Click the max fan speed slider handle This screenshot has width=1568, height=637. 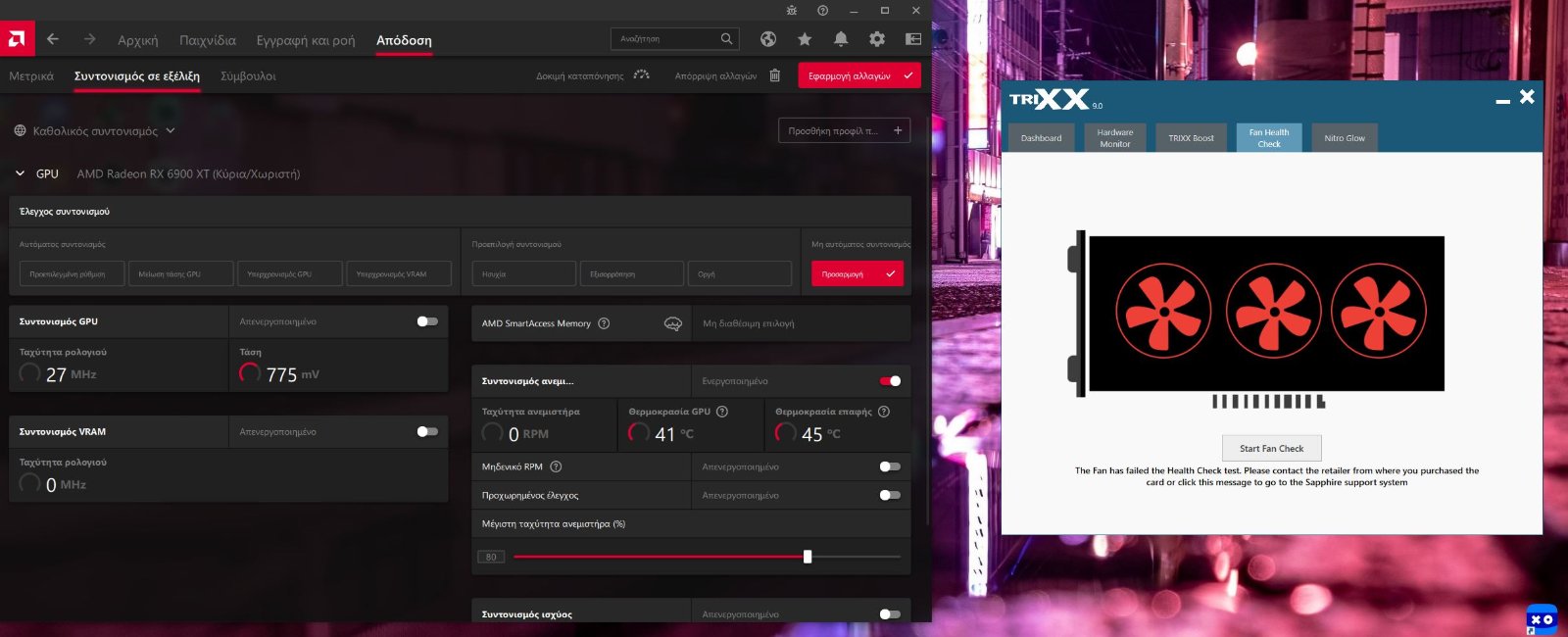808,557
